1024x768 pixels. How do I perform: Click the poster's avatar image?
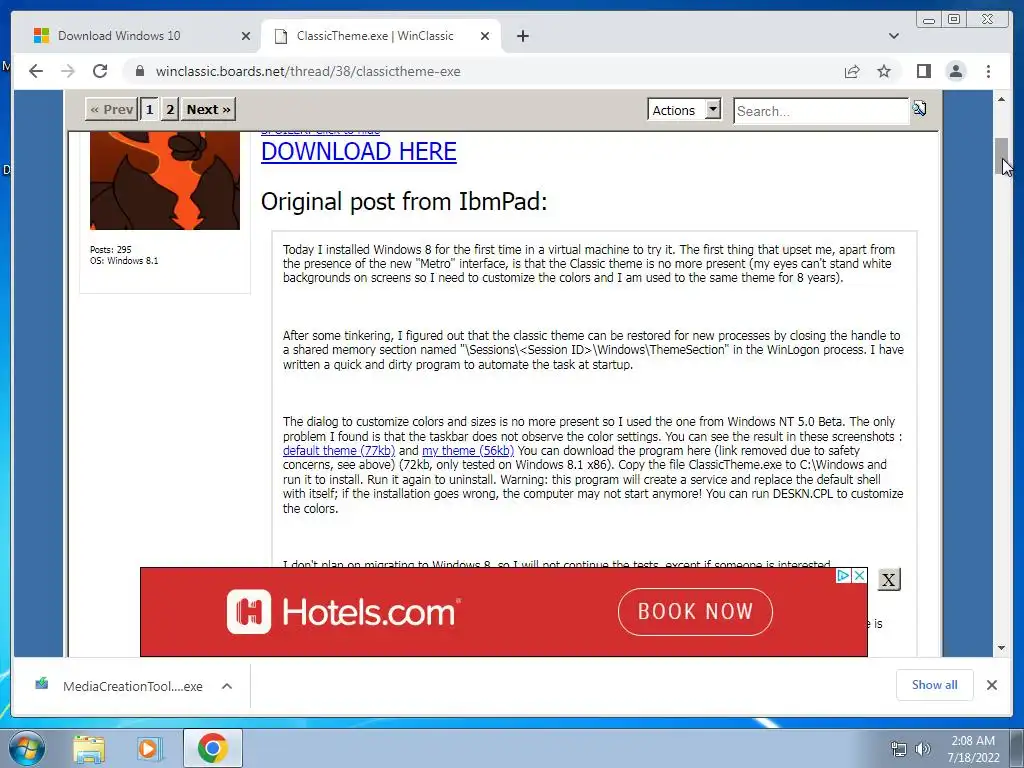(x=165, y=180)
